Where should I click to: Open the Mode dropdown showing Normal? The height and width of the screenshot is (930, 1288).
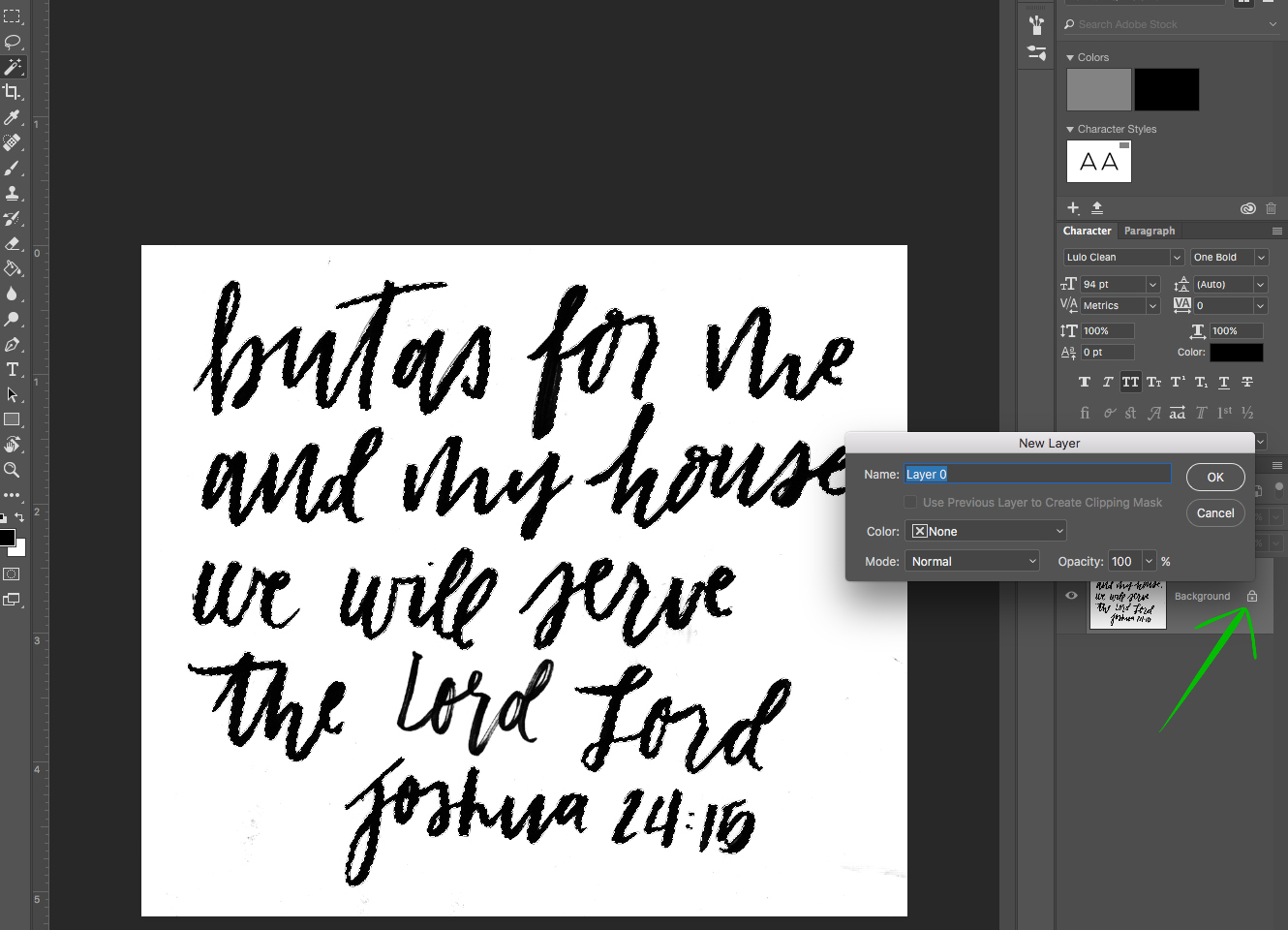(971, 560)
